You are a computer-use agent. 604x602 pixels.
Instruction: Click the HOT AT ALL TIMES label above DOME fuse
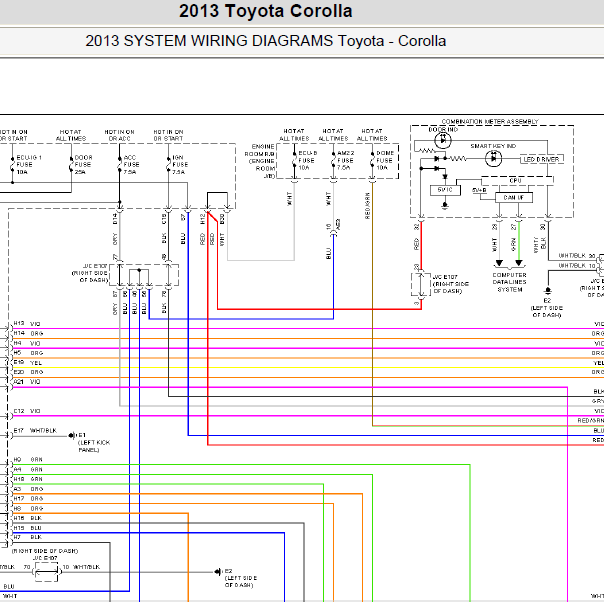(x=372, y=135)
